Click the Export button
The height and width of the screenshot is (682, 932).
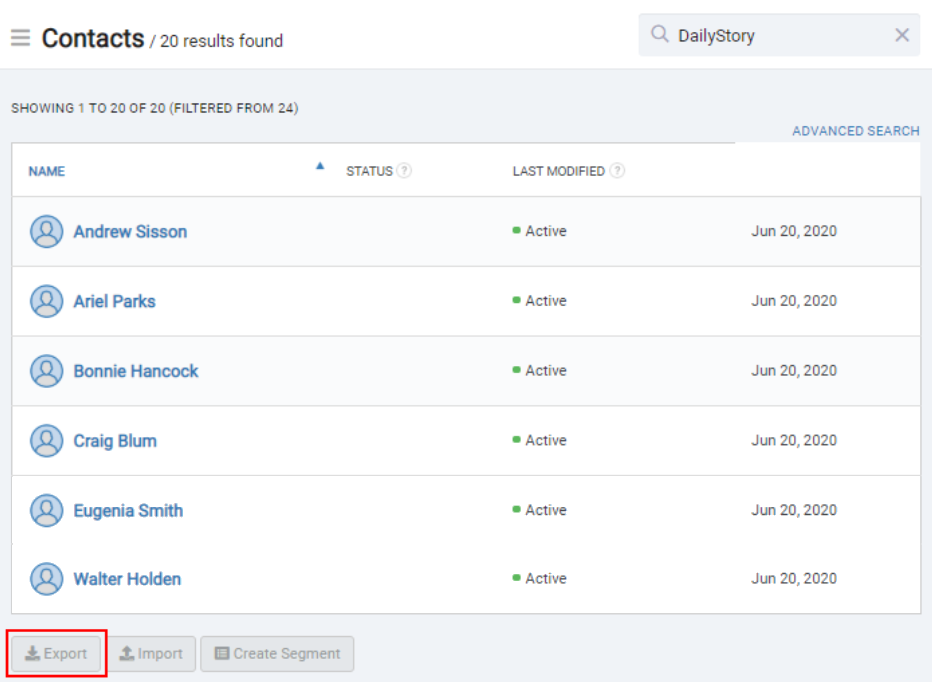coord(56,653)
